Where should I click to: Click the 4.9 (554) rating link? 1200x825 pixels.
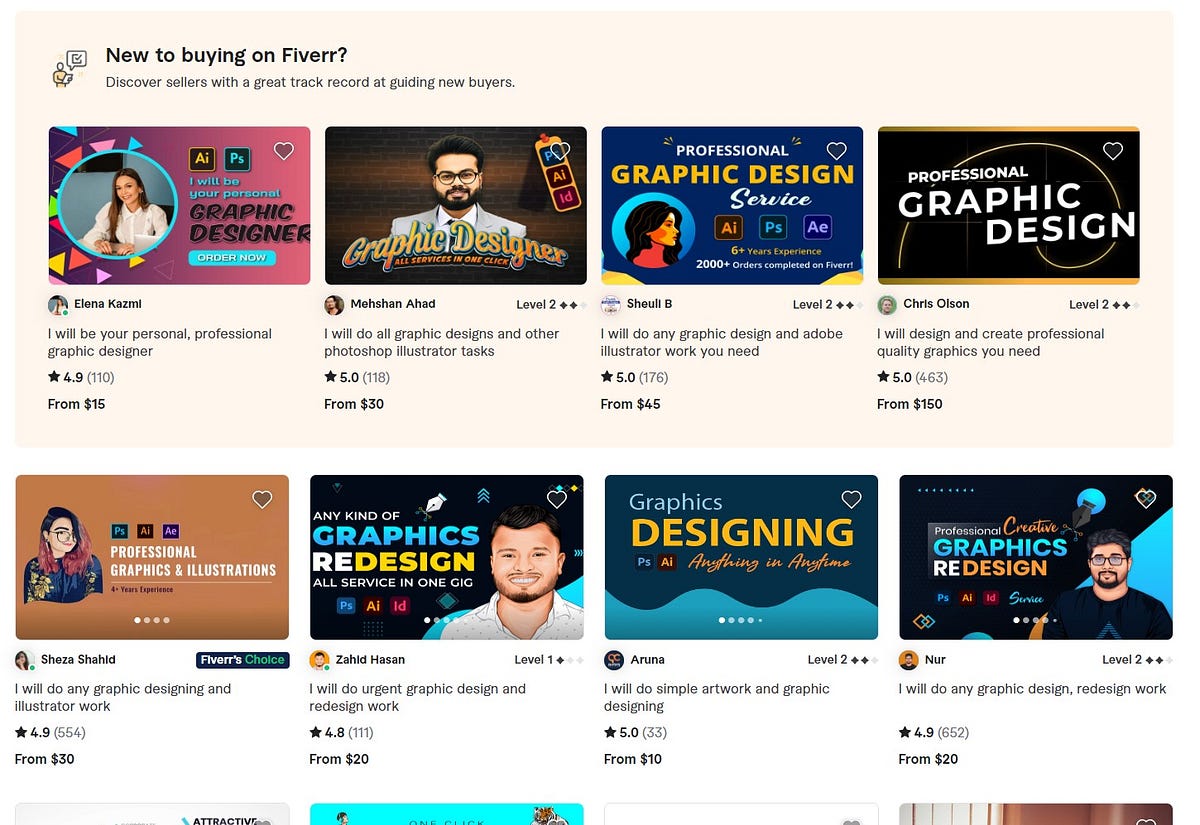50,732
